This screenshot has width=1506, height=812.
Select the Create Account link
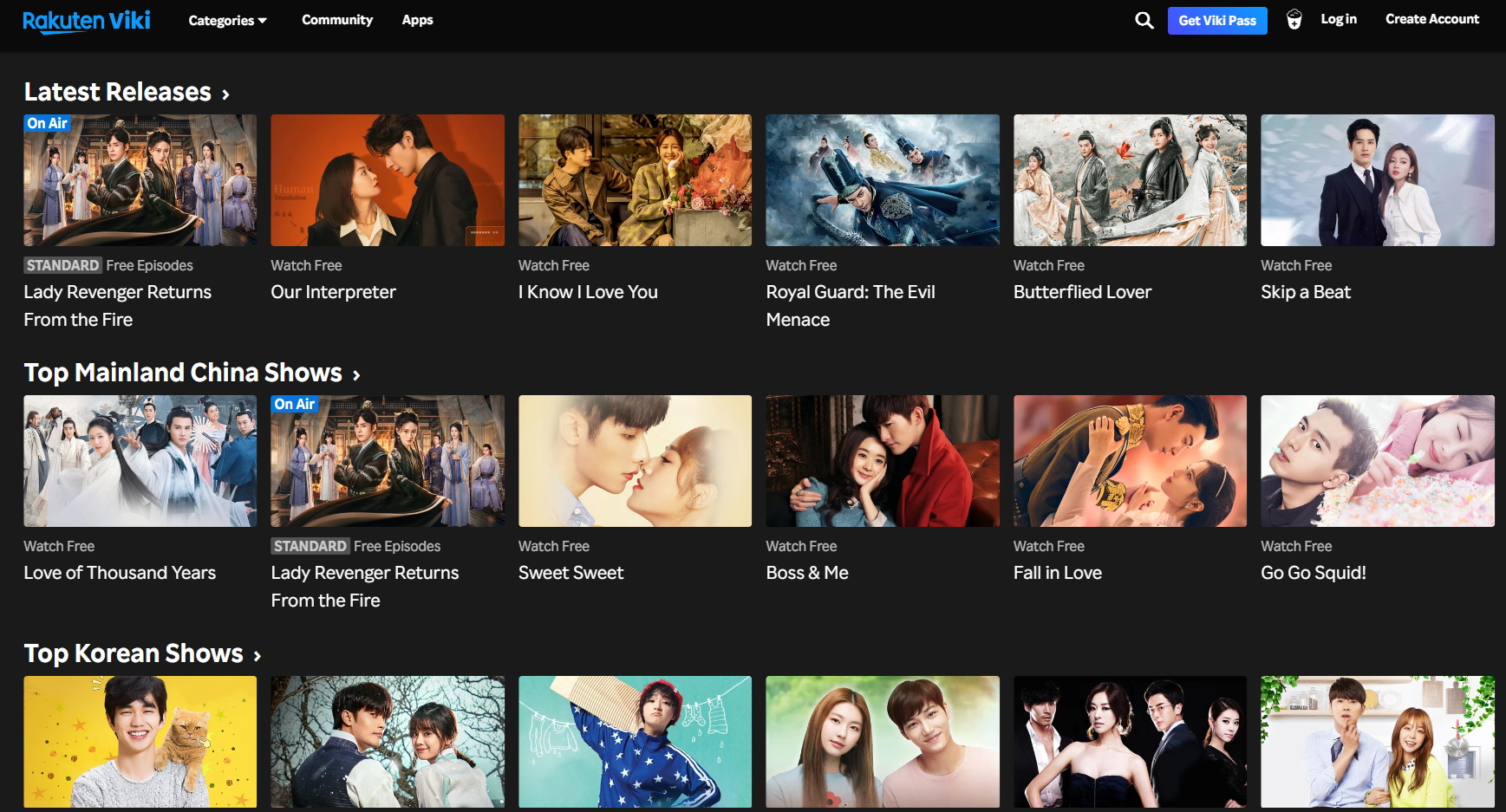(x=1431, y=19)
